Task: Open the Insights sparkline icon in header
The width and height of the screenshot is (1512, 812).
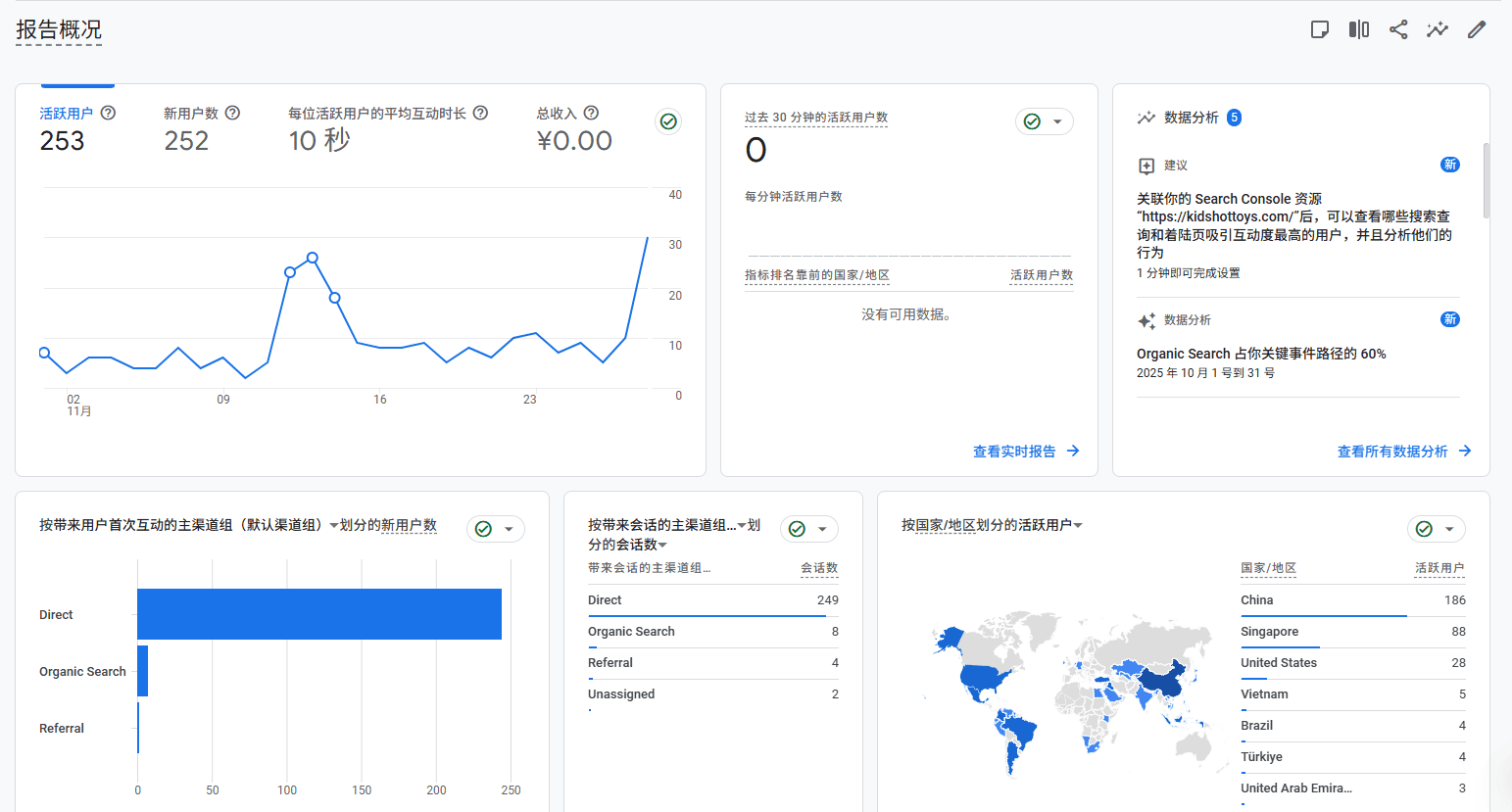Action: 1437,29
